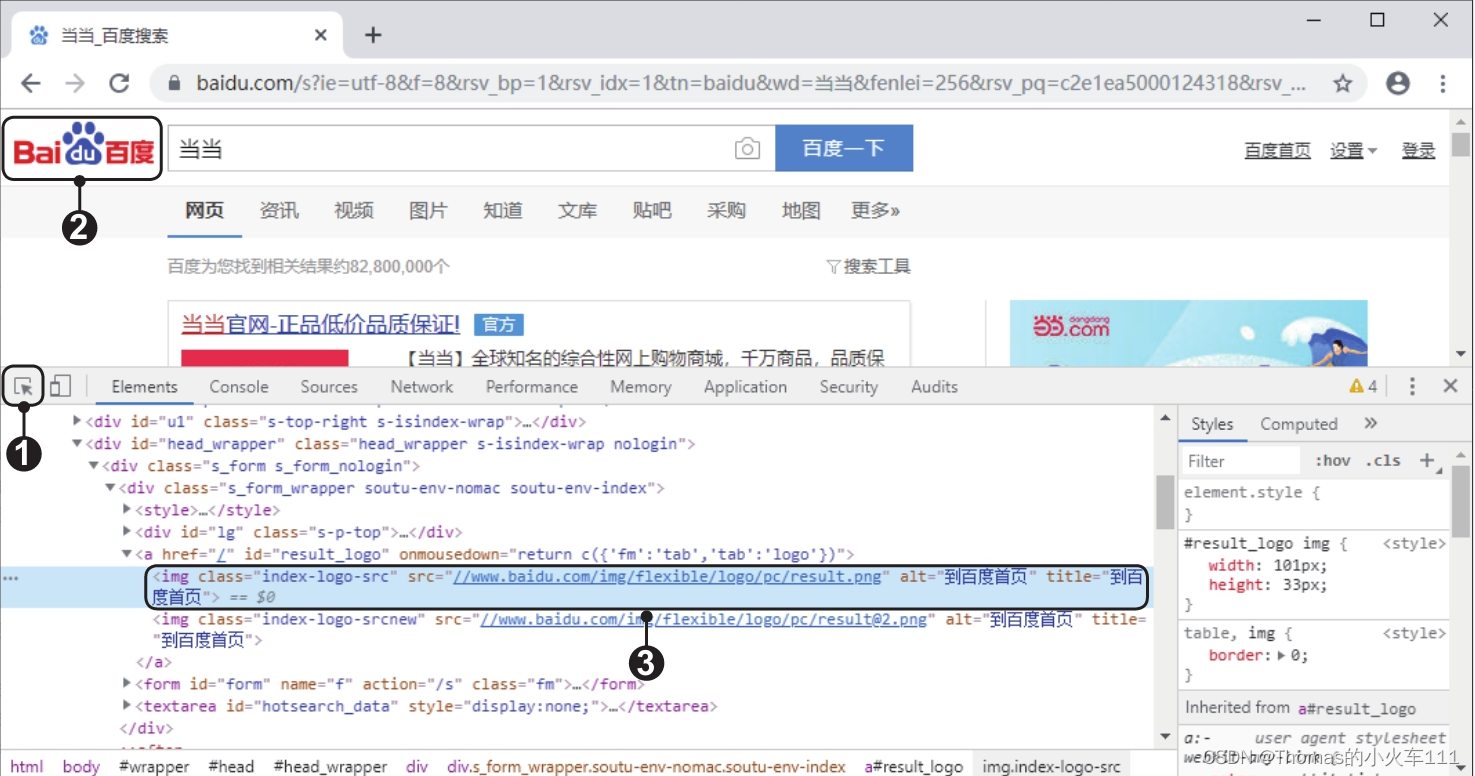Collapse the a id="result_logo" node
The image size is (1475, 776).
click(127, 554)
